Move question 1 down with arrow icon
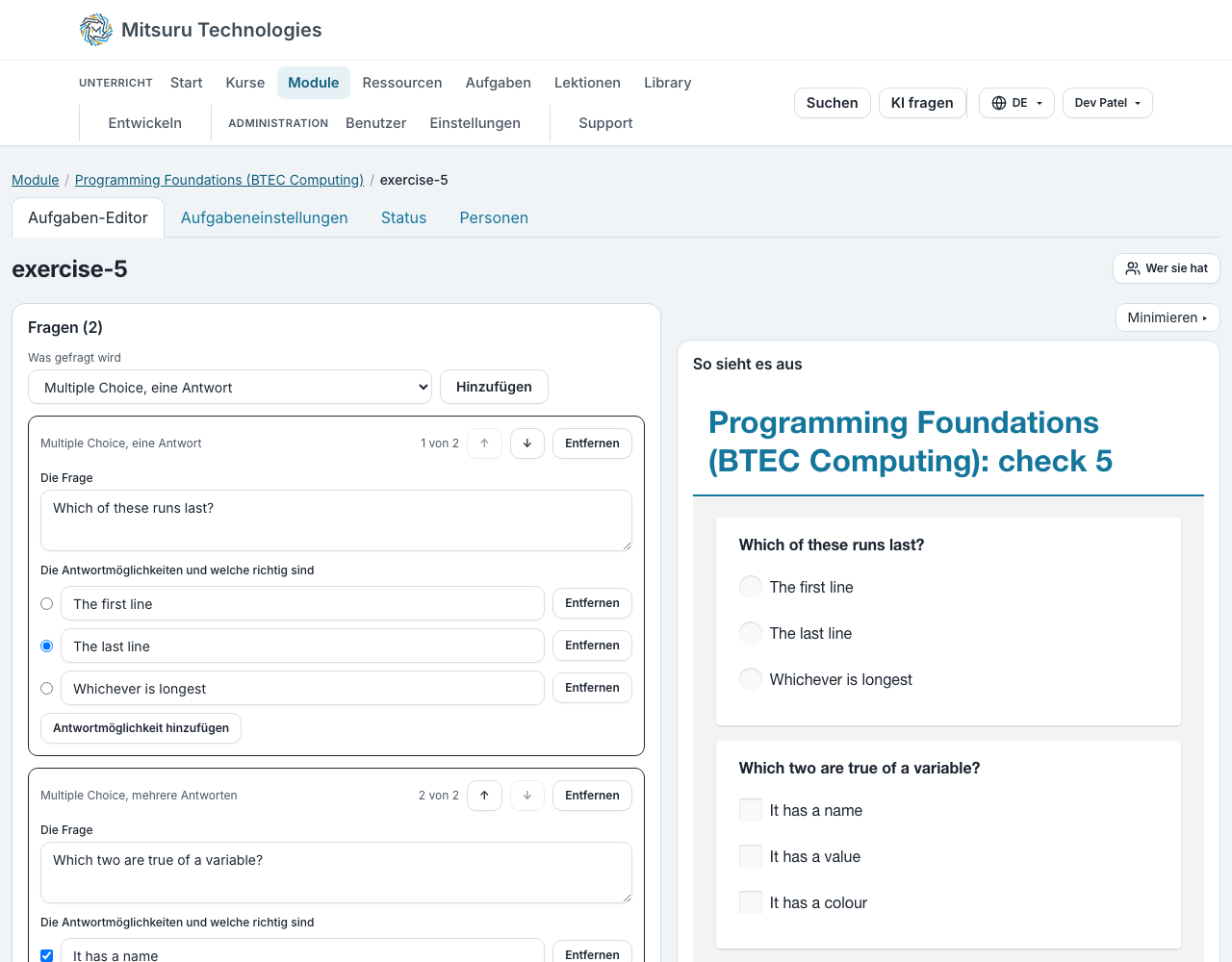Screen dimensions: 1232x962 coord(527,443)
